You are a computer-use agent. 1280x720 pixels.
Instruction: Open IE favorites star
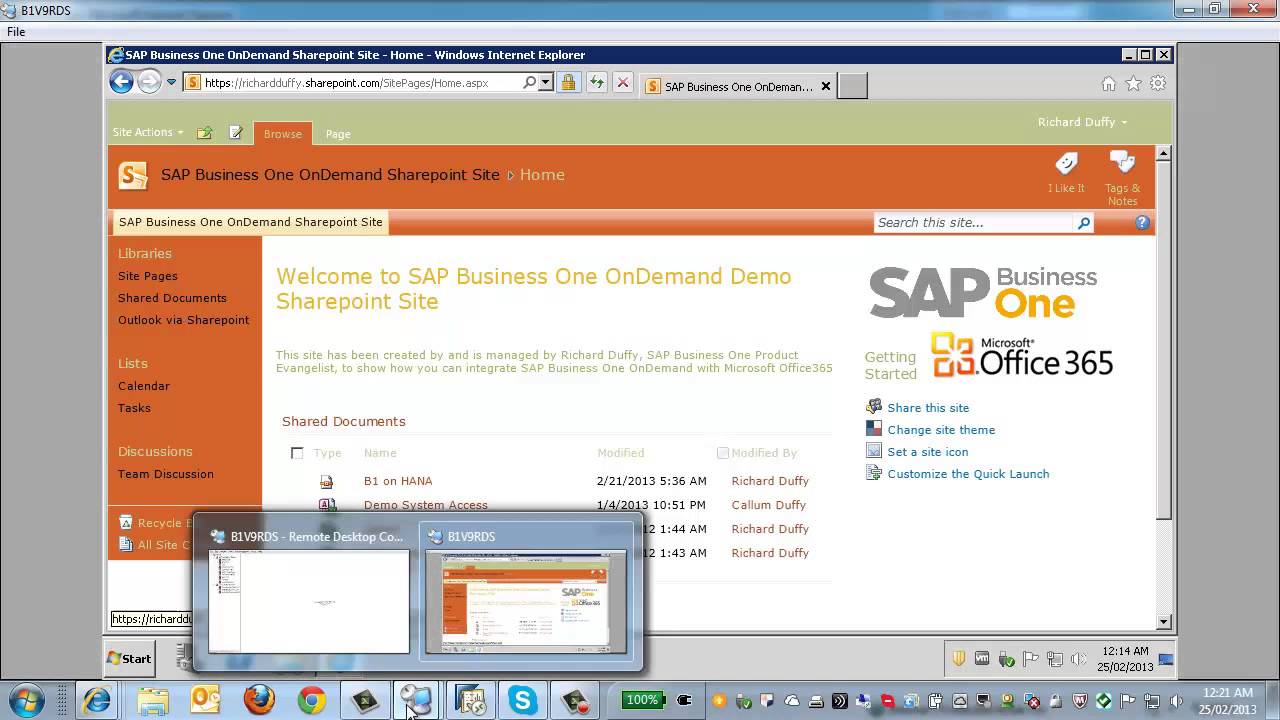pyautogui.click(x=1133, y=84)
